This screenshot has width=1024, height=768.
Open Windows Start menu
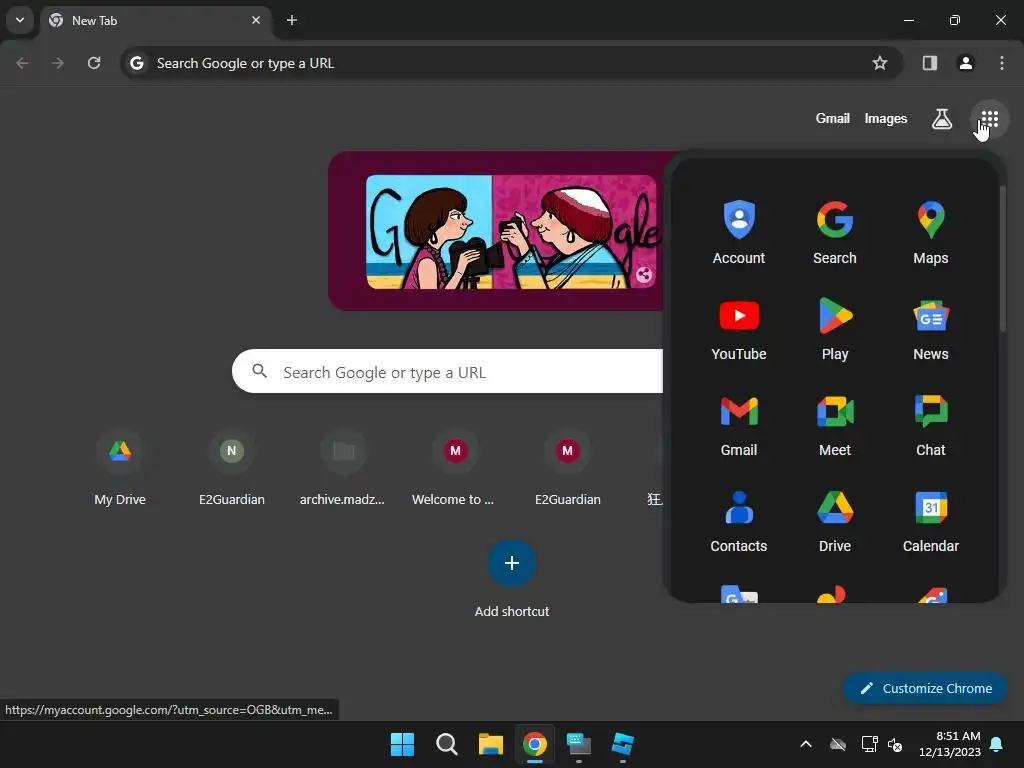click(x=402, y=744)
